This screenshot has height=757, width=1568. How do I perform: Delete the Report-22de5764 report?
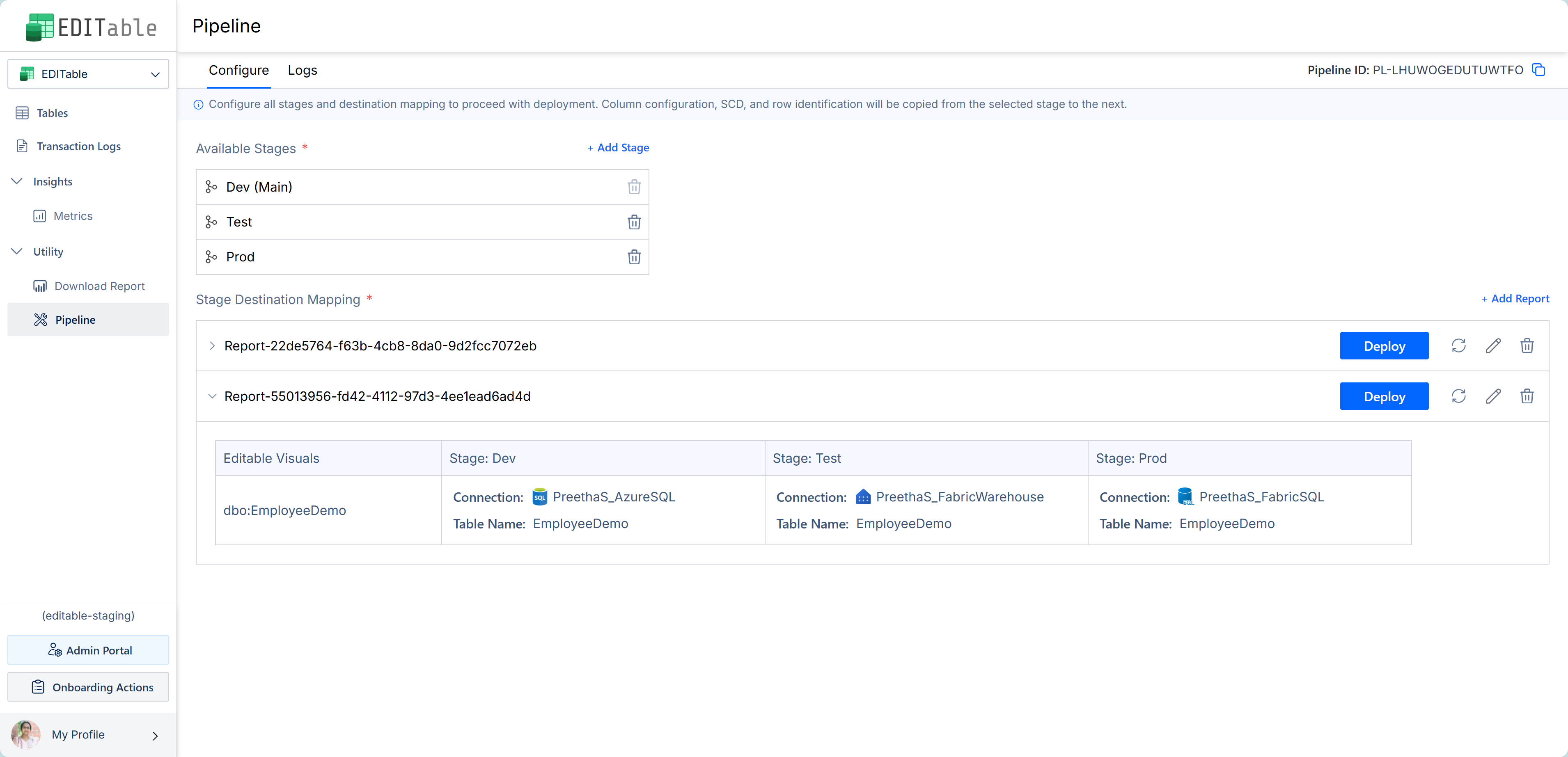(x=1527, y=345)
